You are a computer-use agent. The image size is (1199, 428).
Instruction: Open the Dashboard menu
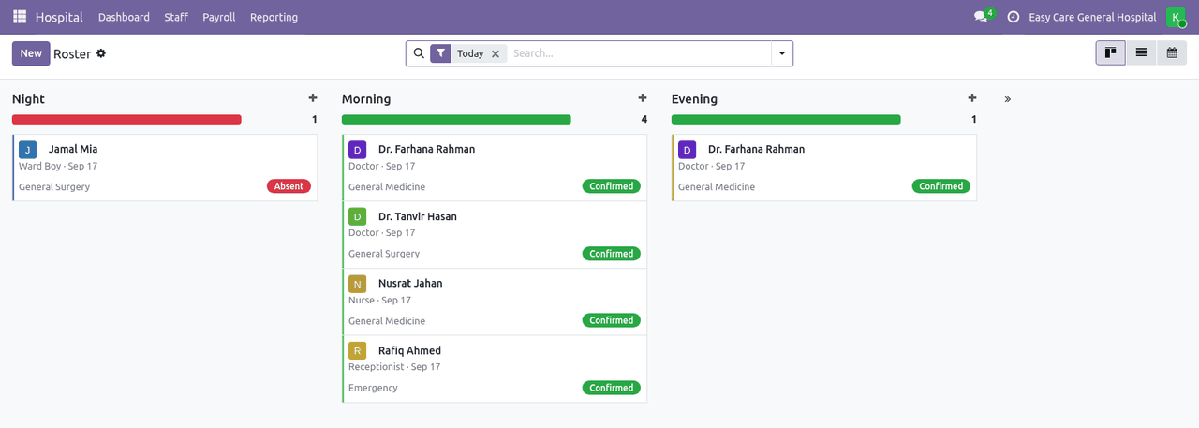pyautogui.click(x=124, y=17)
